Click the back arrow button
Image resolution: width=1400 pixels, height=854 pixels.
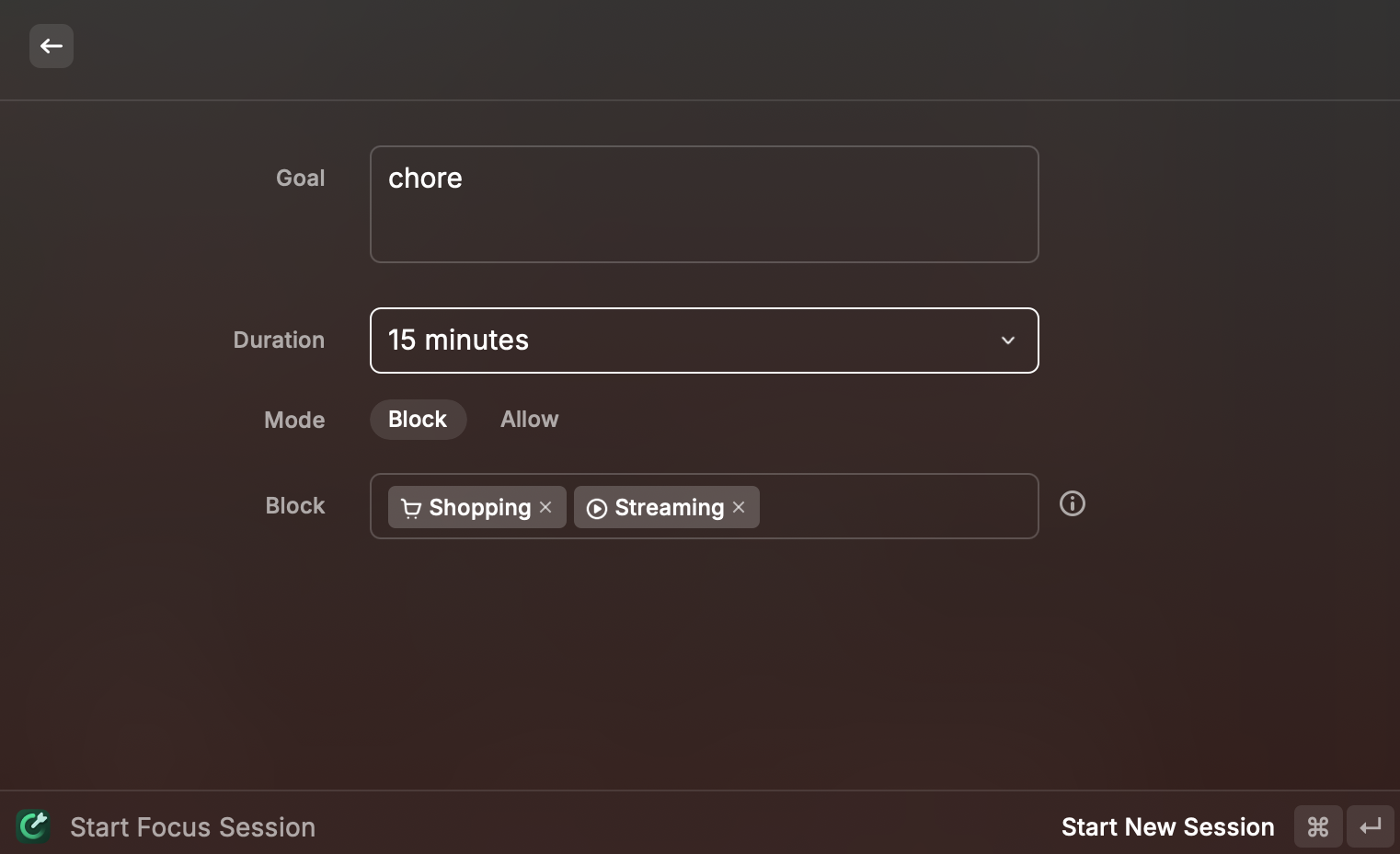tap(52, 46)
